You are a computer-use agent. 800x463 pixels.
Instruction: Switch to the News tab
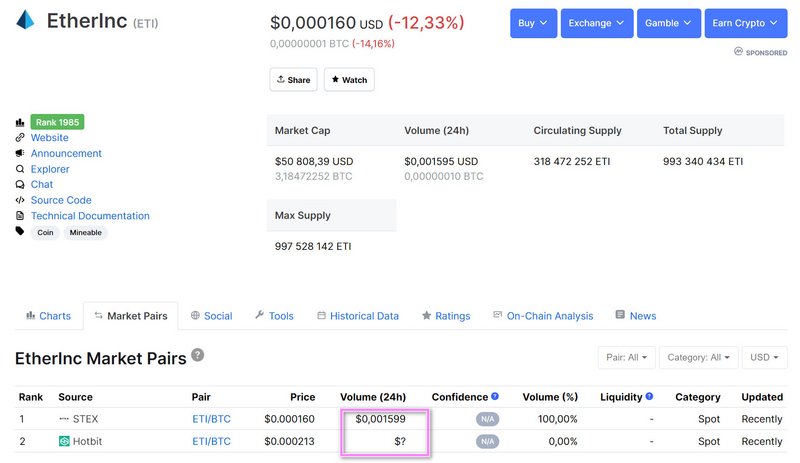[x=636, y=316]
